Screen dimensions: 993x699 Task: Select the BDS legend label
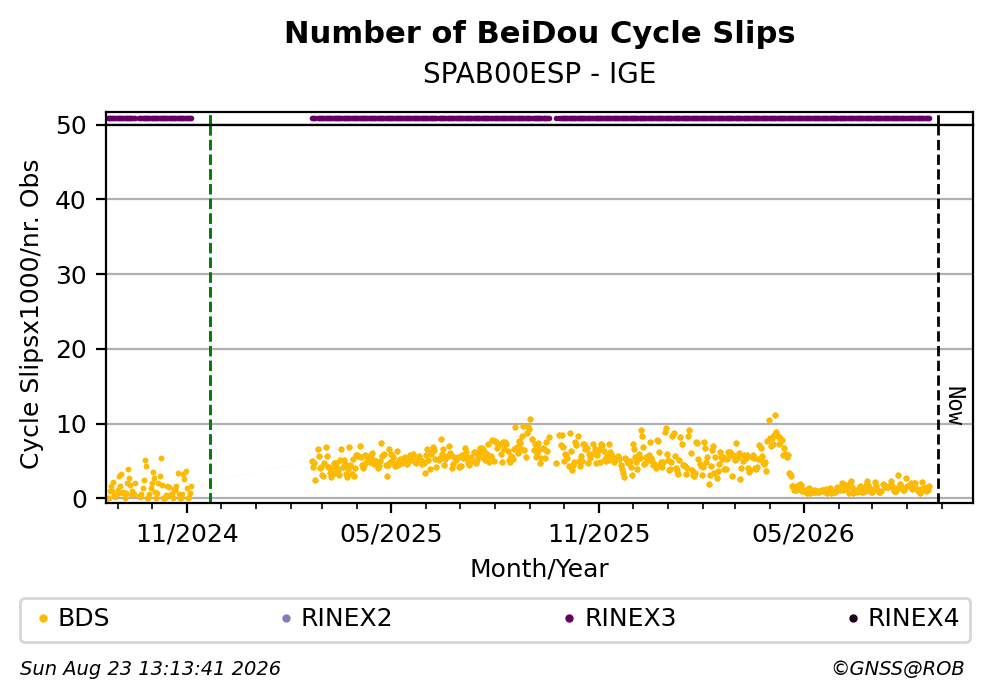[x=84, y=618]
